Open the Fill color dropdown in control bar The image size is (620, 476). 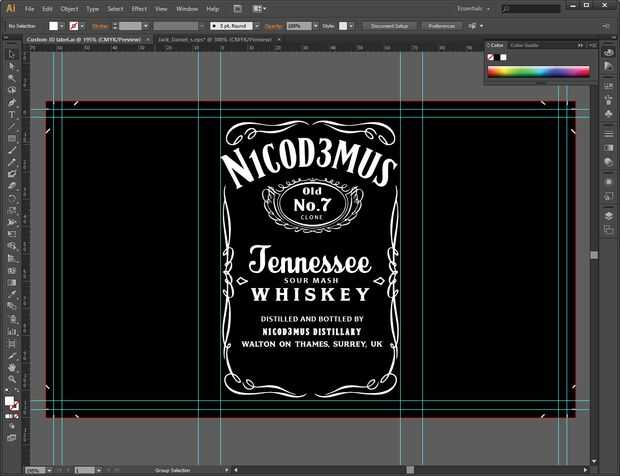pyautogui.click(x=62, y=26)
